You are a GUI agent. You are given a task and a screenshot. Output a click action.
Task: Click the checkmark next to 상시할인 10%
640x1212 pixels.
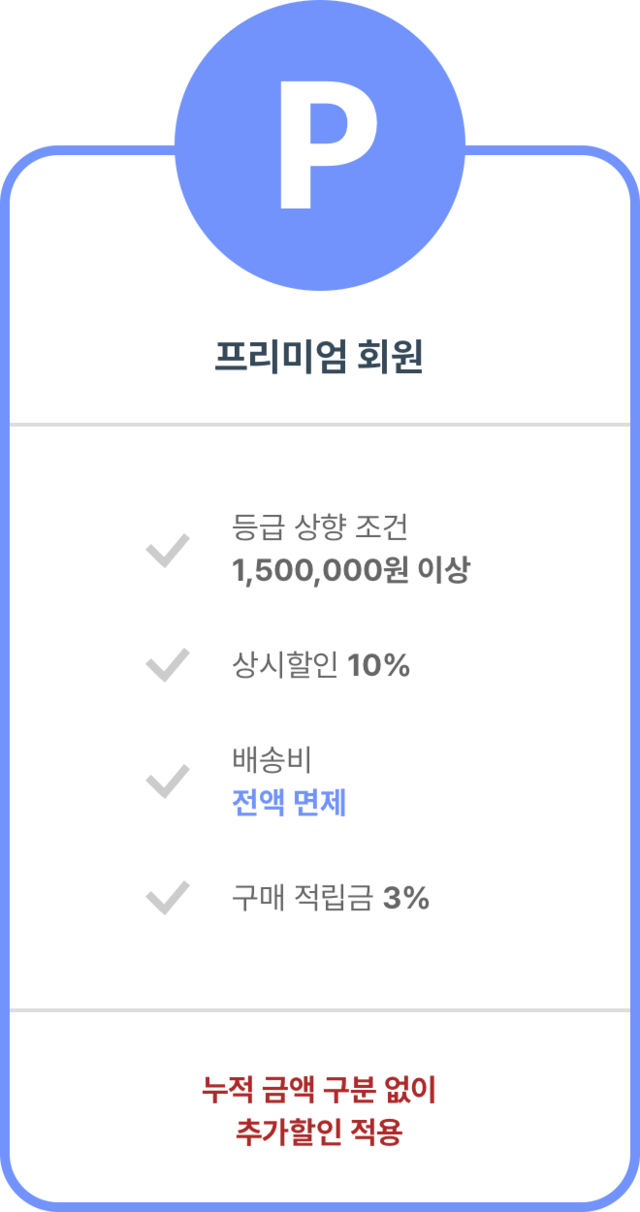167,665
